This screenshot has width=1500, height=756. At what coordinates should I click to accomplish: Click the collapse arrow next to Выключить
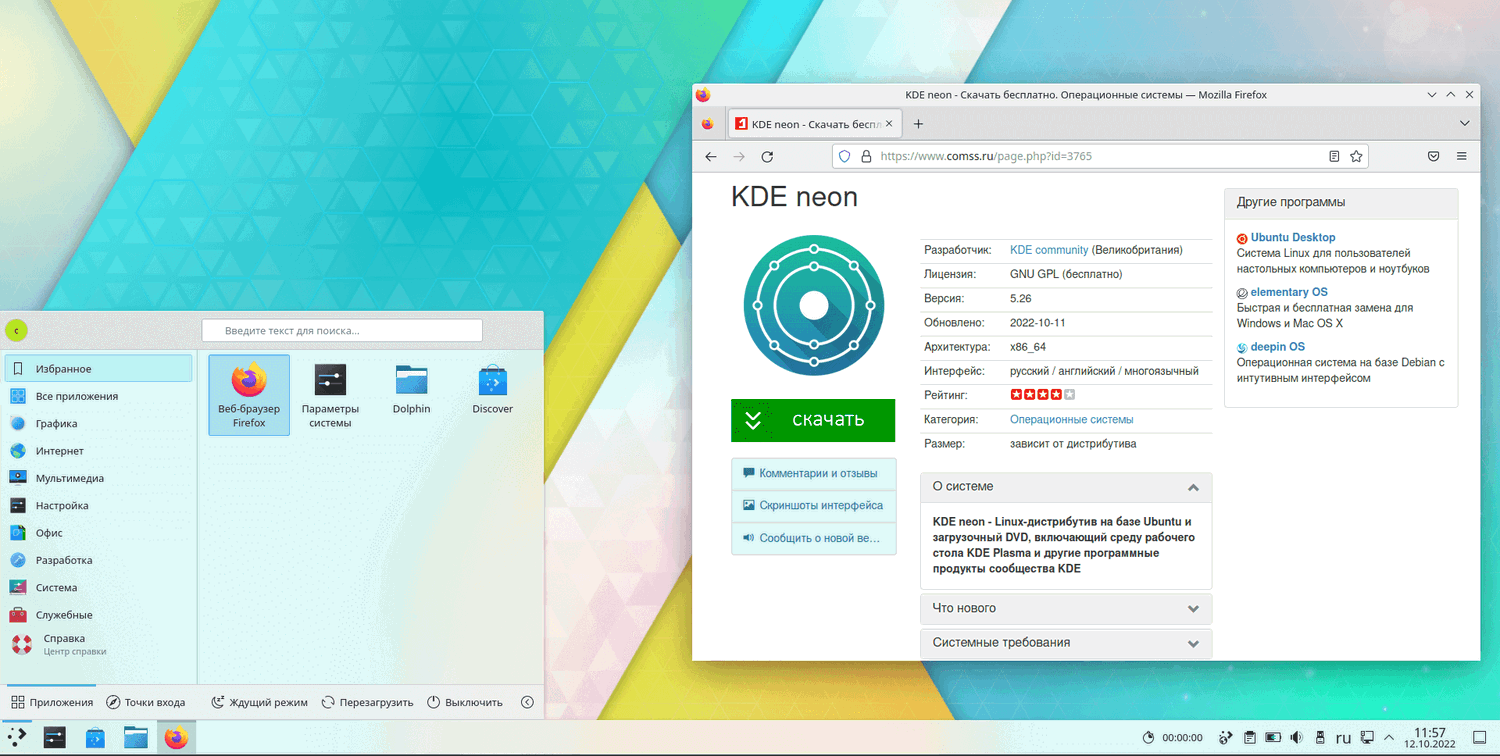pos(528,702)
